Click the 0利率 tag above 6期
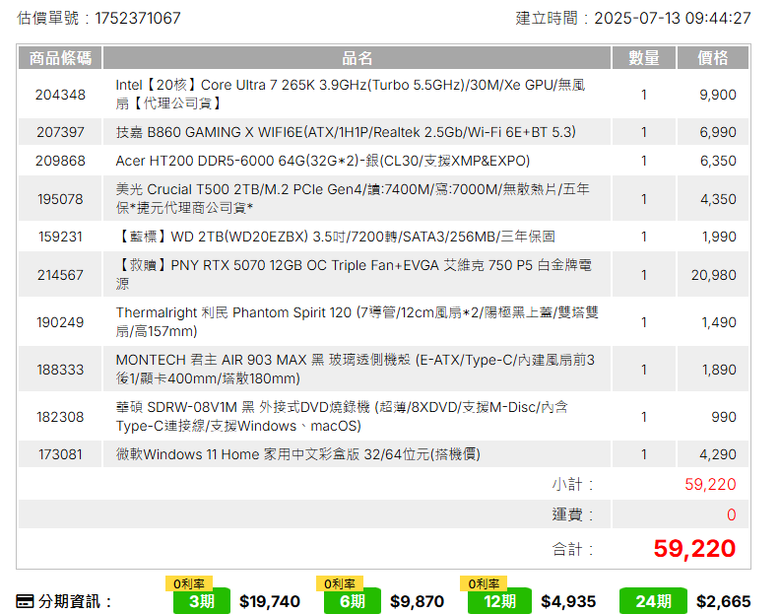 340,583
